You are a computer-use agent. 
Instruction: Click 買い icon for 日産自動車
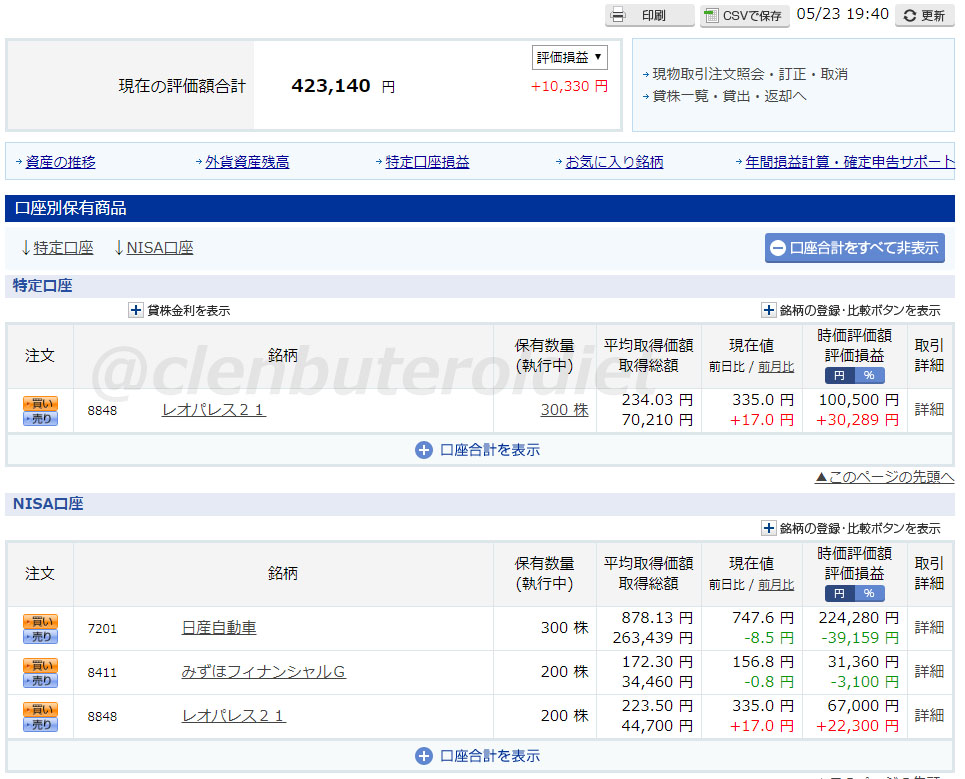41,621
